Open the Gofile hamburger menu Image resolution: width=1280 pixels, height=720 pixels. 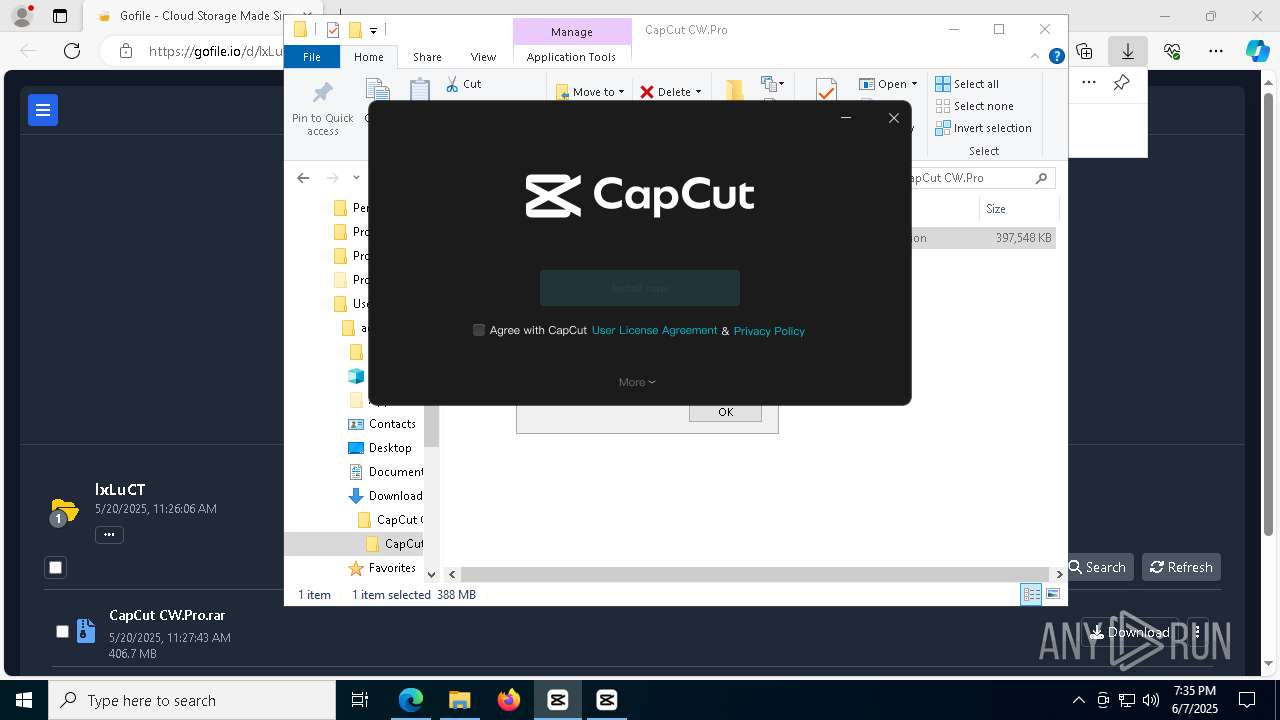[x=43, y=110]
